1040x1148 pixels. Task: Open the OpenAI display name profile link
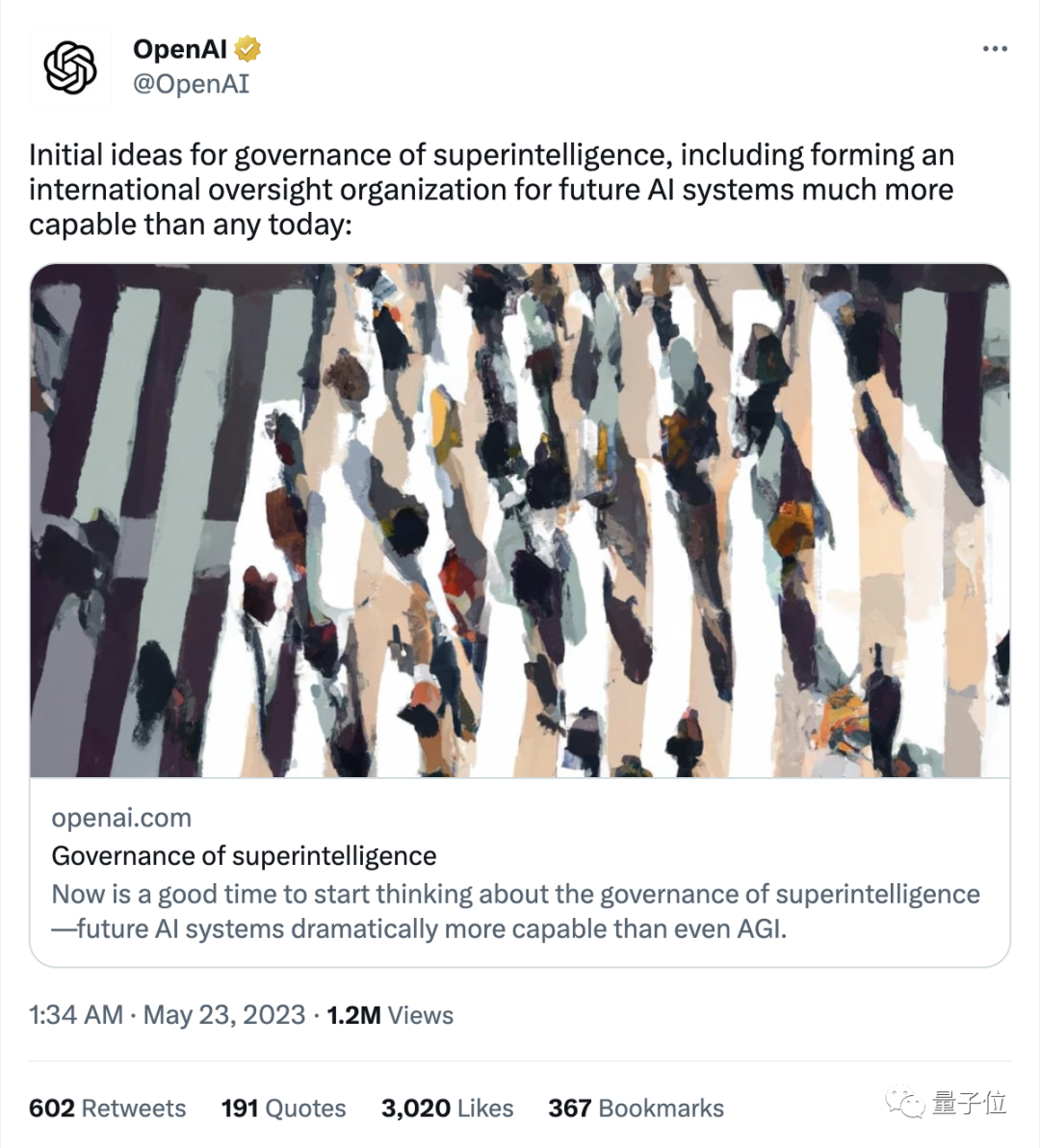coord(180,49)
